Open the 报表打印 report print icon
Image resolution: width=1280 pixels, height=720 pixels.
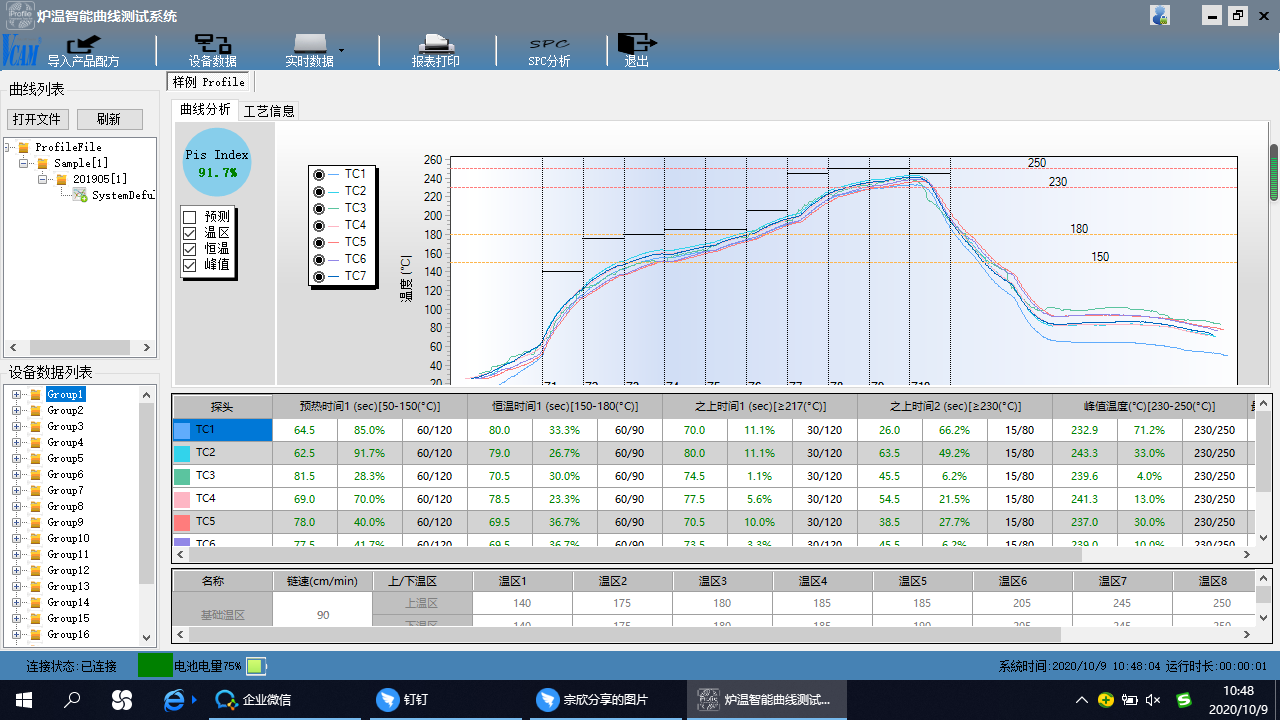click(436, 44)
